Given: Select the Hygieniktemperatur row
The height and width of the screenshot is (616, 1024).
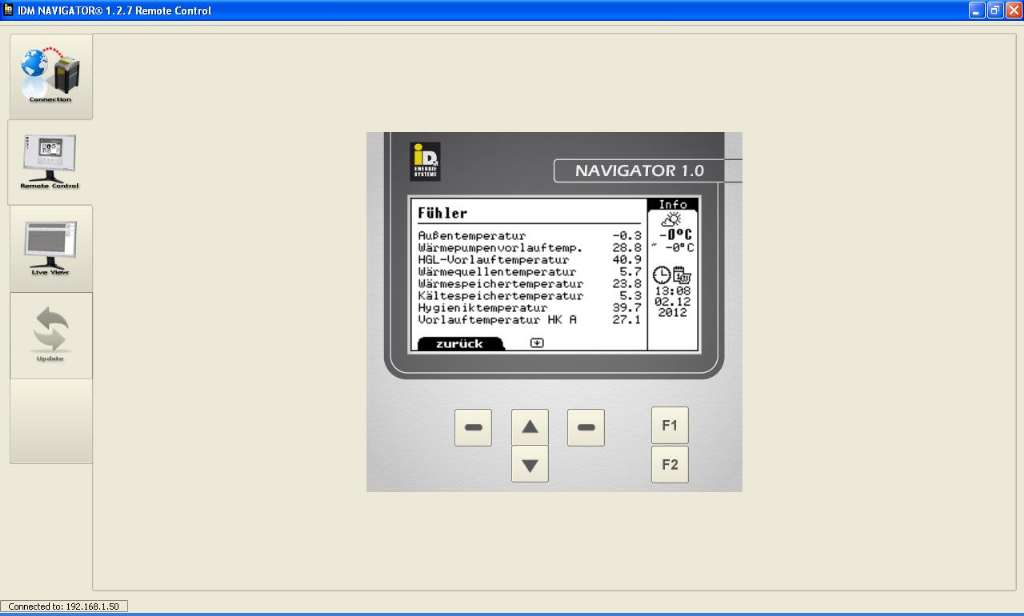Looking at the screenshot, I should [x=530, y=308].
